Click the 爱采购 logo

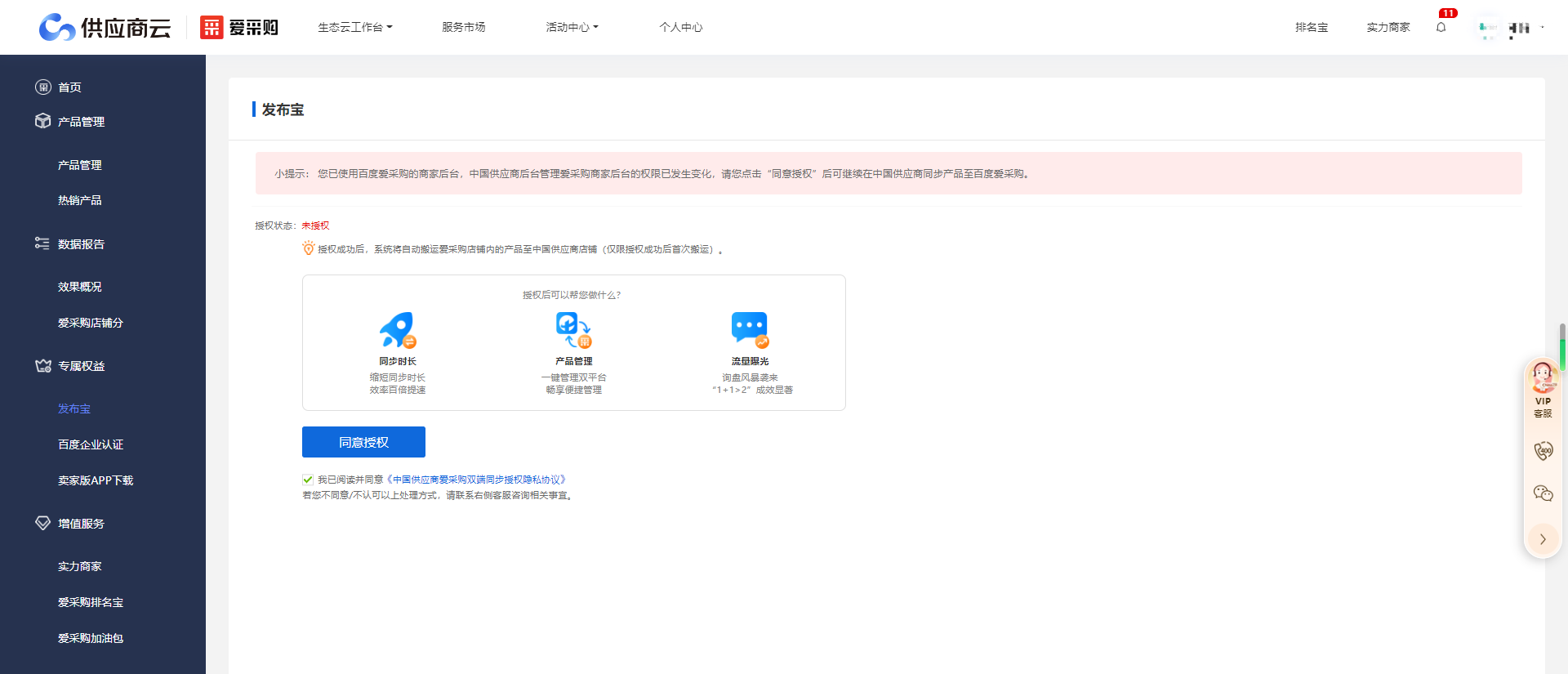point(239,27)
